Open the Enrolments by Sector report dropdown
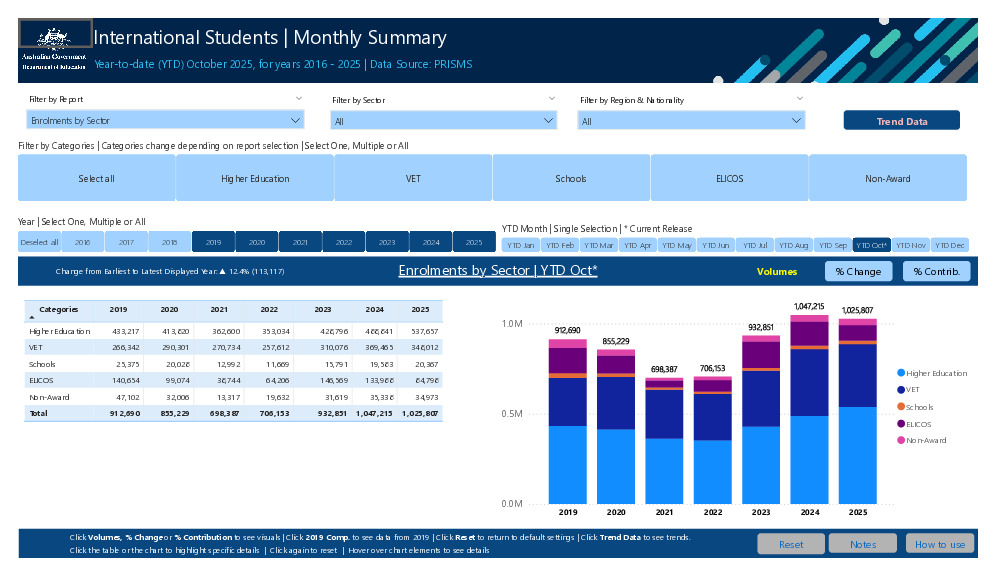 296,119
